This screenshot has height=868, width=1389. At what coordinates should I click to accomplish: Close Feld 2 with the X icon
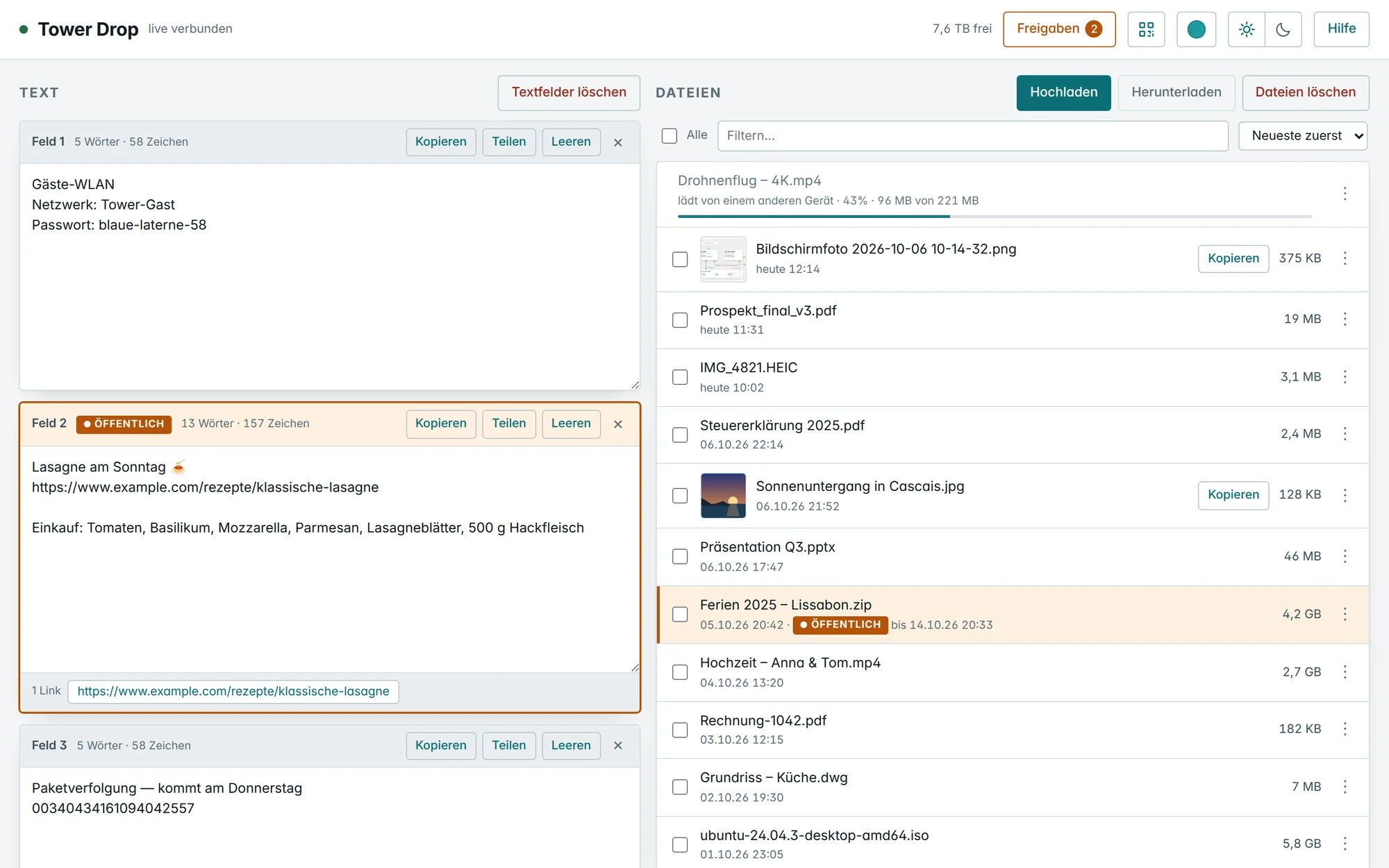click(618, 424)
